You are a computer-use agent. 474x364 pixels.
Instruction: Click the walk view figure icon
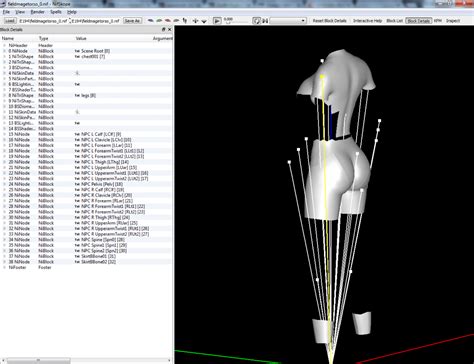[x=185, y=21]
